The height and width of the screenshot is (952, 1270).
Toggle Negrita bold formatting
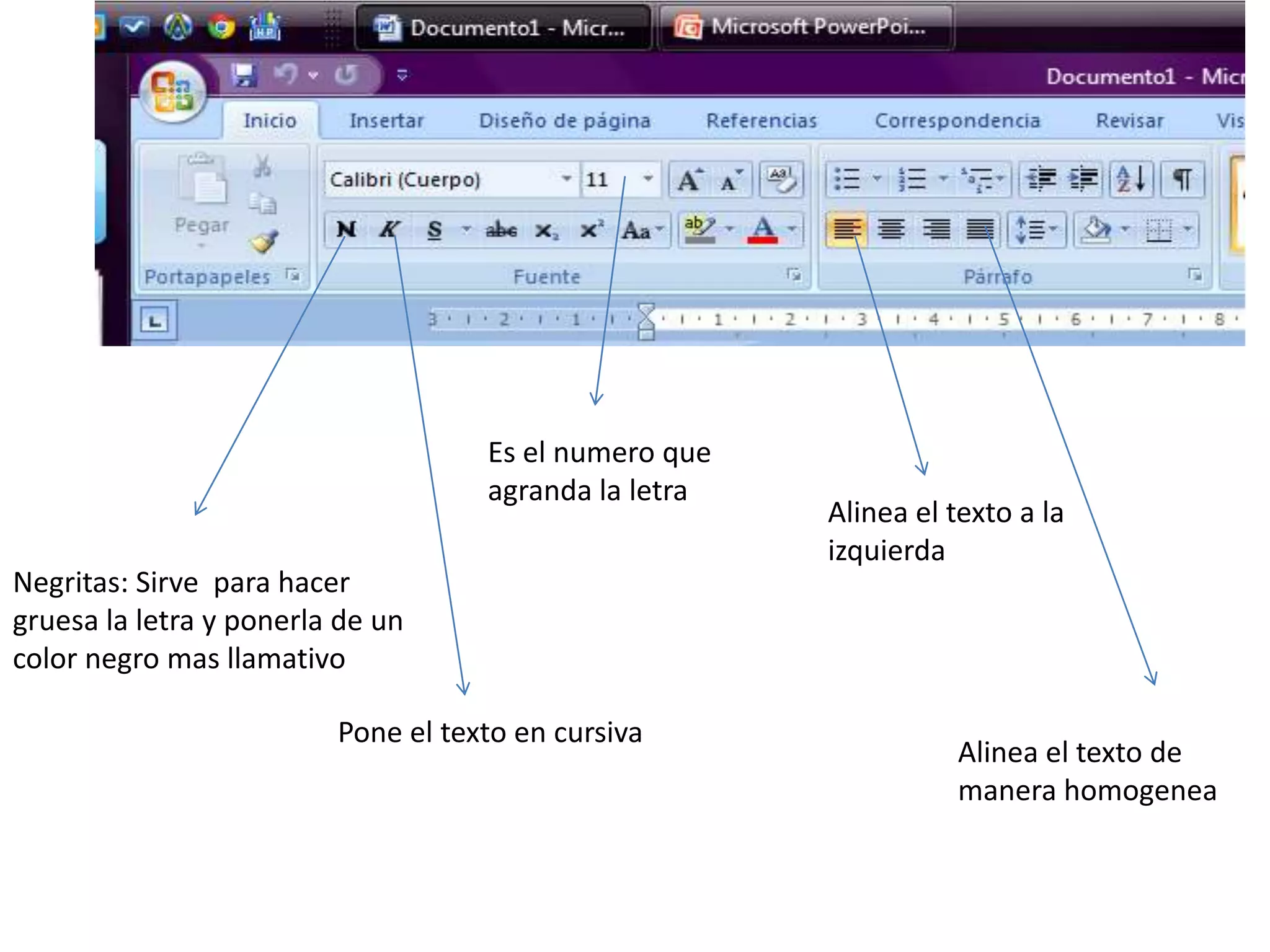coord(346,230)
